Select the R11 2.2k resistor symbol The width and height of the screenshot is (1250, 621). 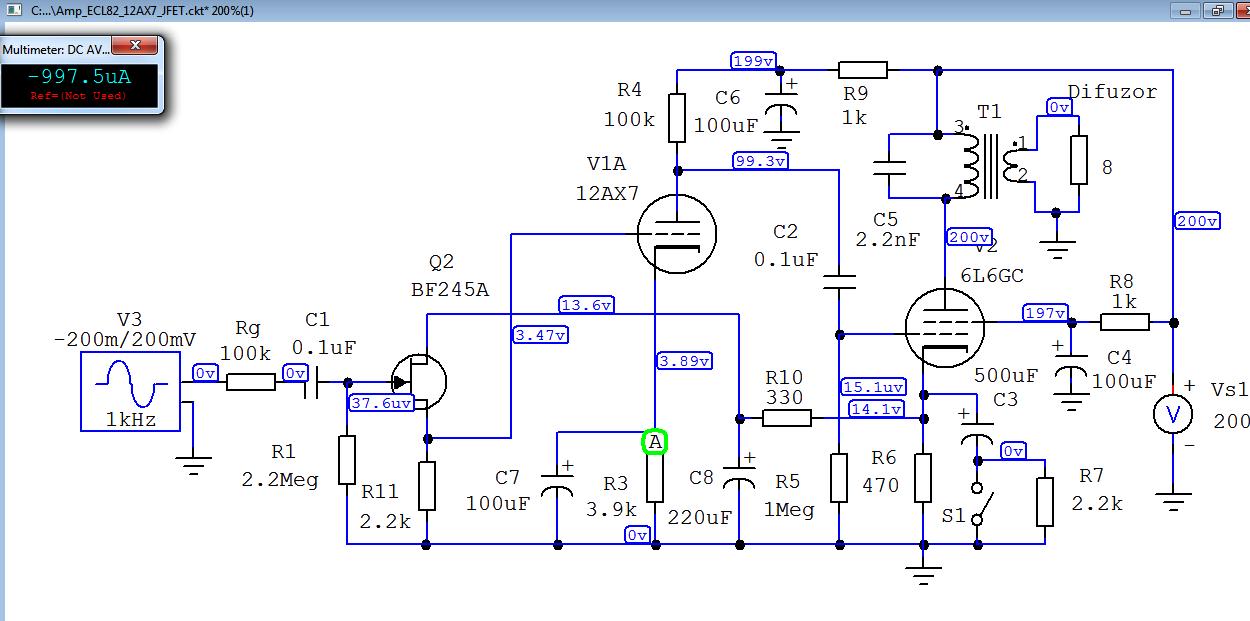pos(427,487)
